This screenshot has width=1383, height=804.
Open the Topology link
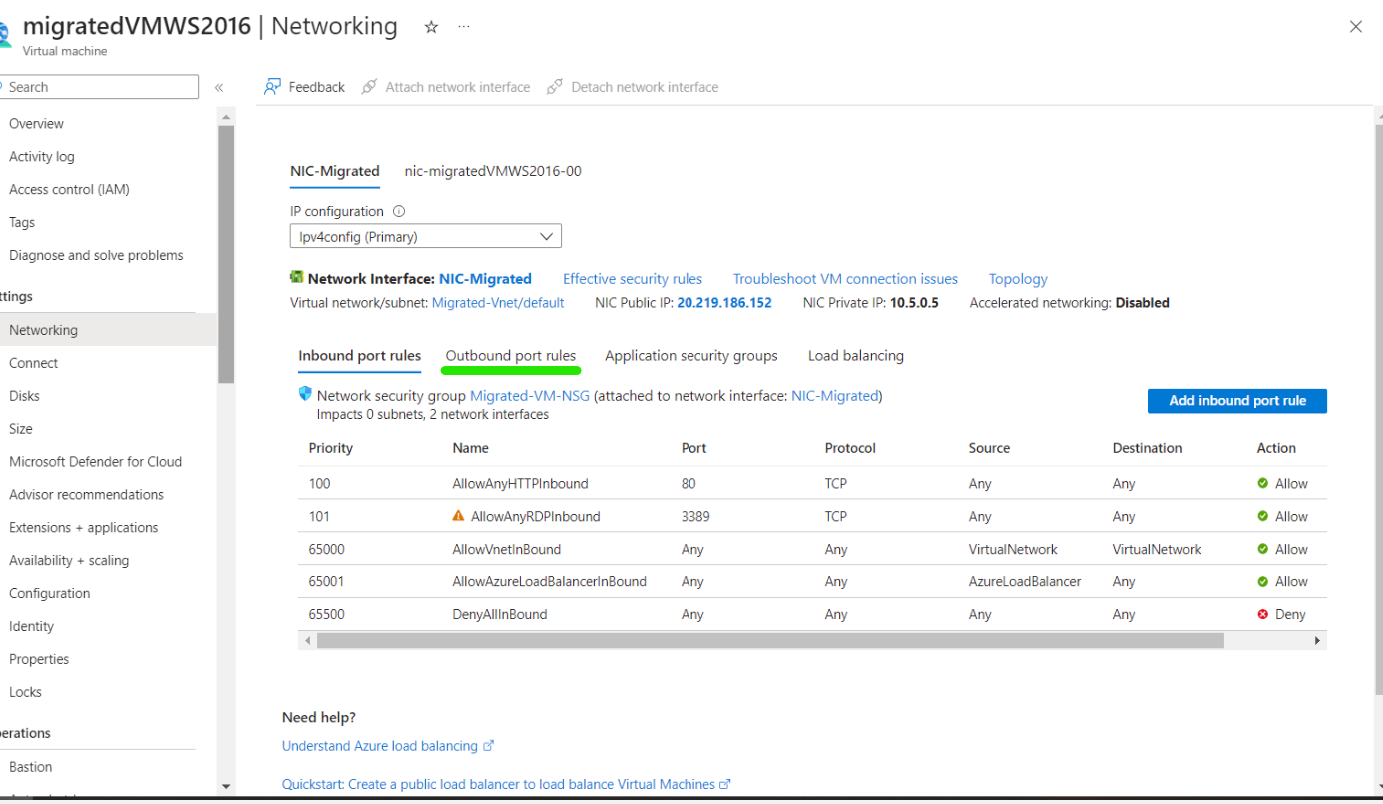(1018, 279)
